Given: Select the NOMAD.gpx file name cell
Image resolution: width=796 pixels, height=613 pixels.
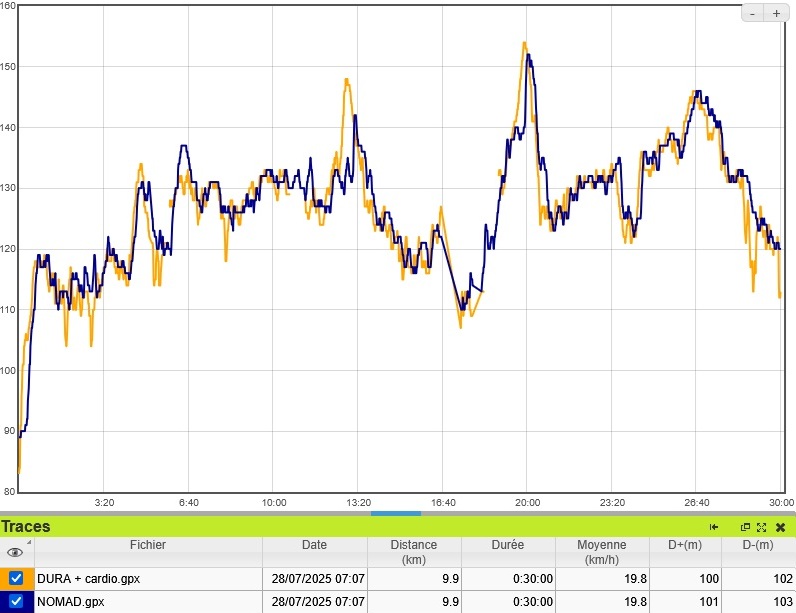Looking at the screenshot, I should pos(70,602).
